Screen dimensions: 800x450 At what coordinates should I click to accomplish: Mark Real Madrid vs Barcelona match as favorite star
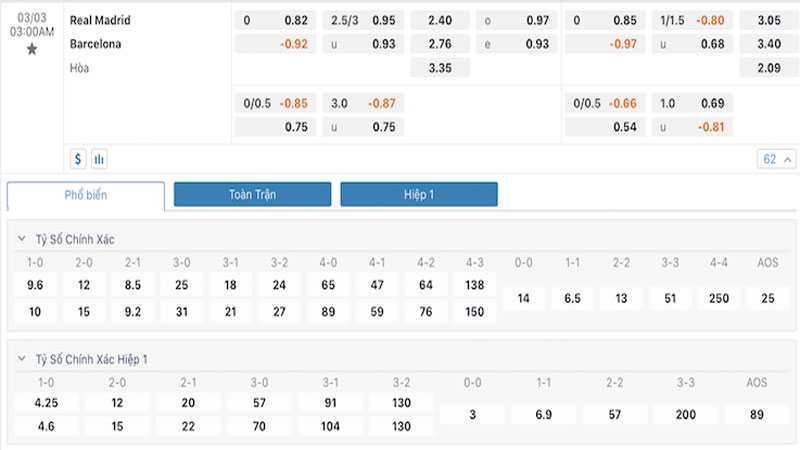[32, 49]
